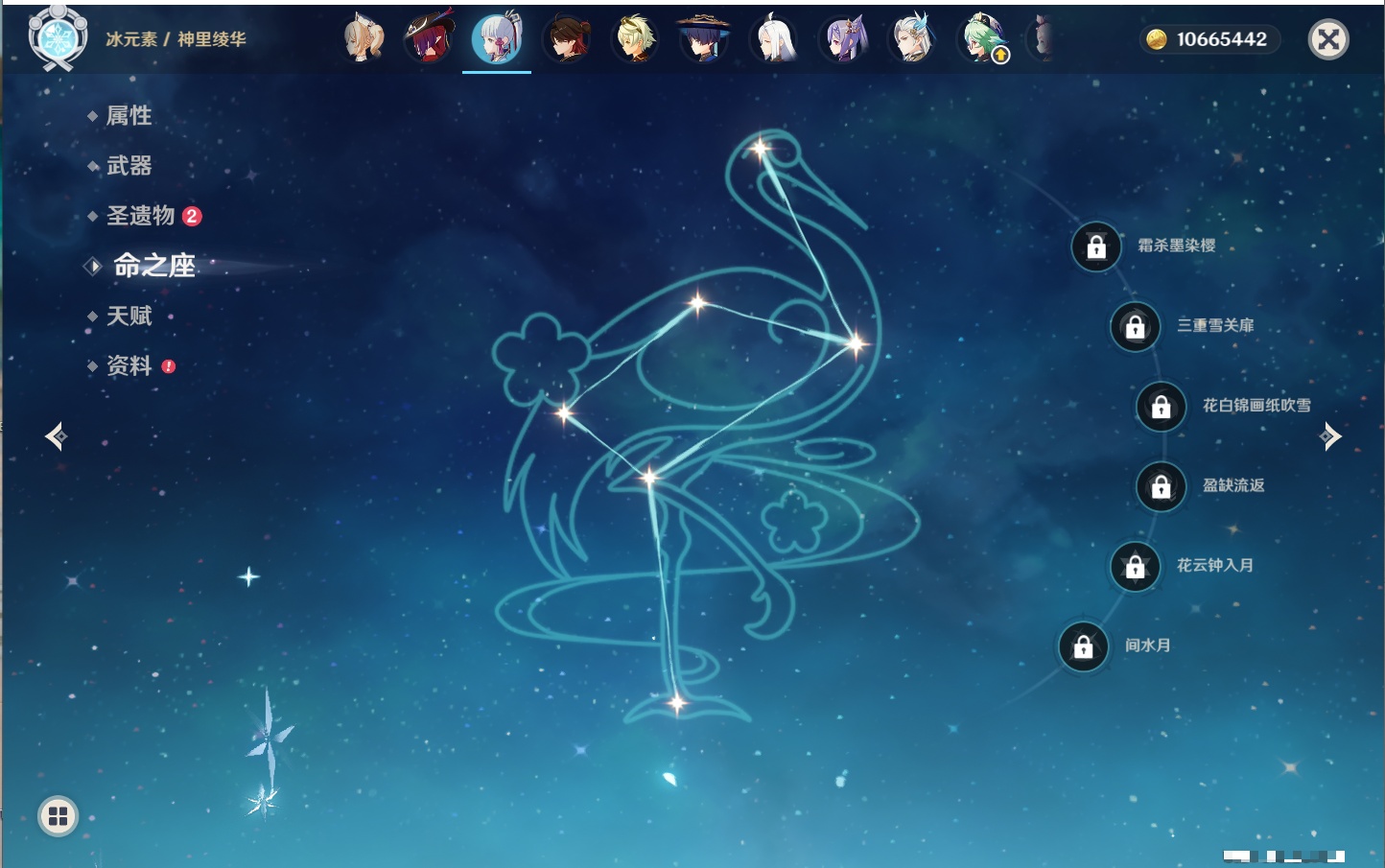Screen dimensions: 1385x868
Task: Close the character screen with X button
Action: (x=1328, y=39)
